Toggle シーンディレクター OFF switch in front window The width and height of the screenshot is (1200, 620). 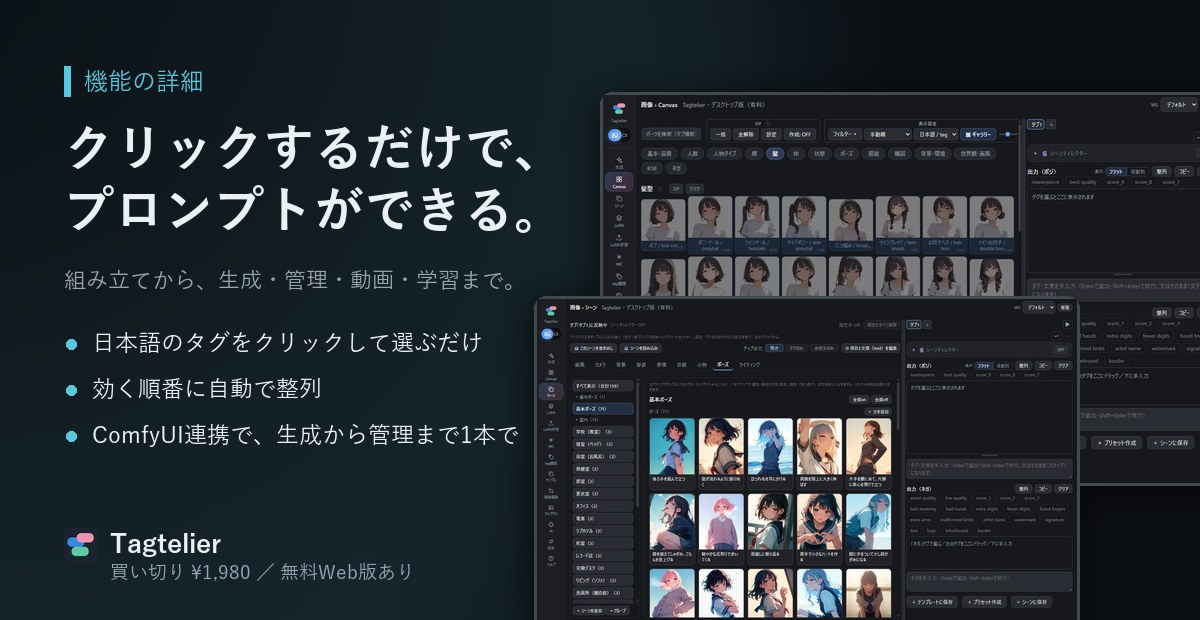[1060, 350]
